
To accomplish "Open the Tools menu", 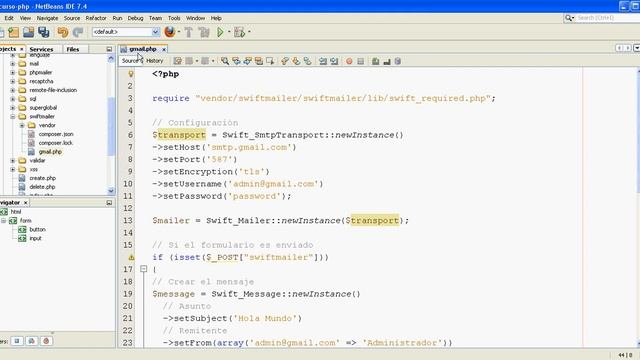I will point(174,18).
